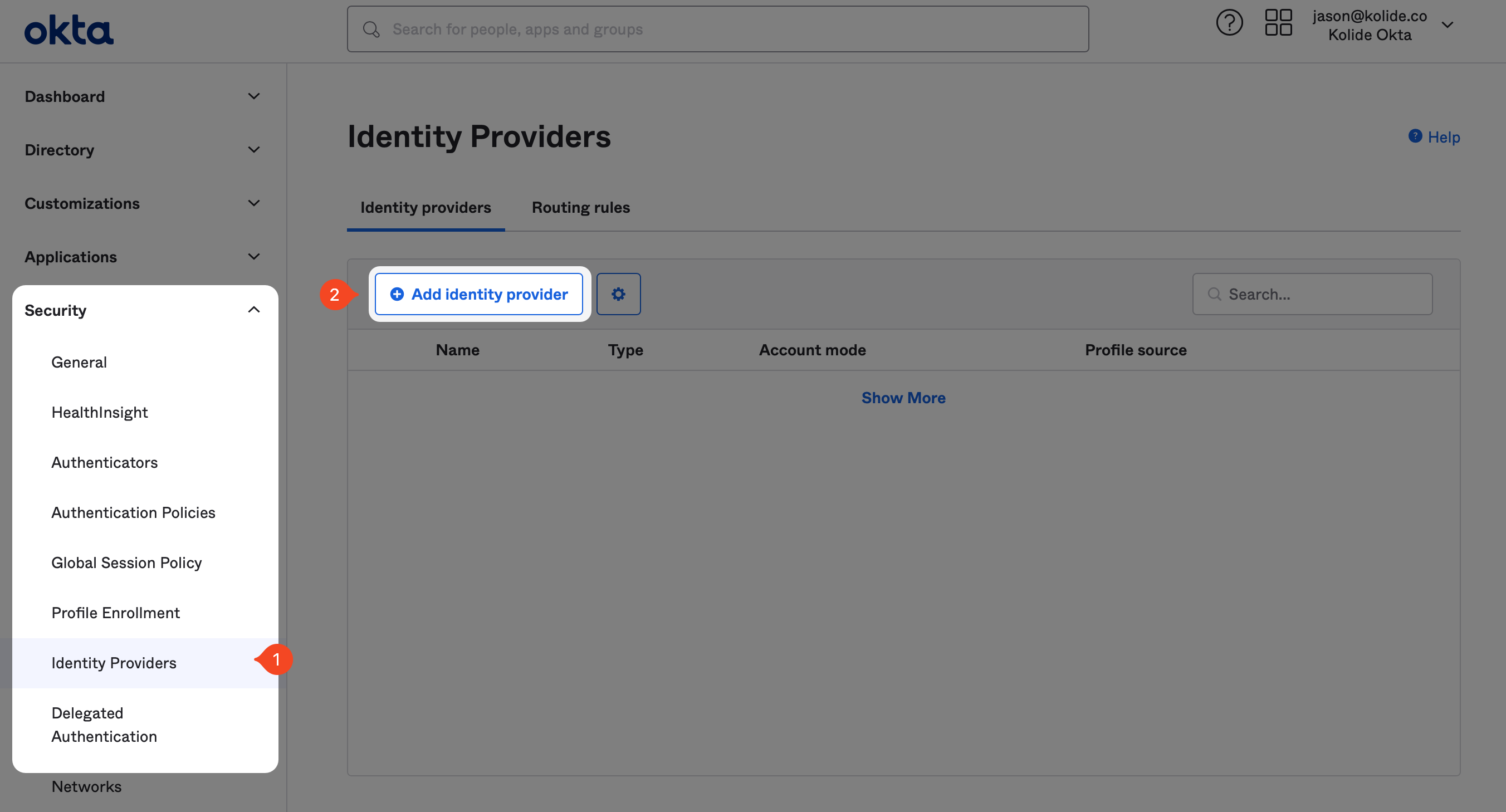Click the Kolide Okta organization name
Screen dimensions: 1506x812
(1370, 35)
